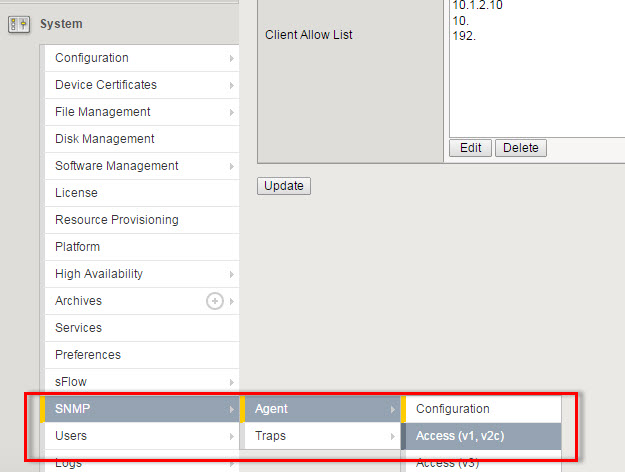Click the Edit button under allow list
This screenshot has height=472, width=625.
tap(469, 148)
